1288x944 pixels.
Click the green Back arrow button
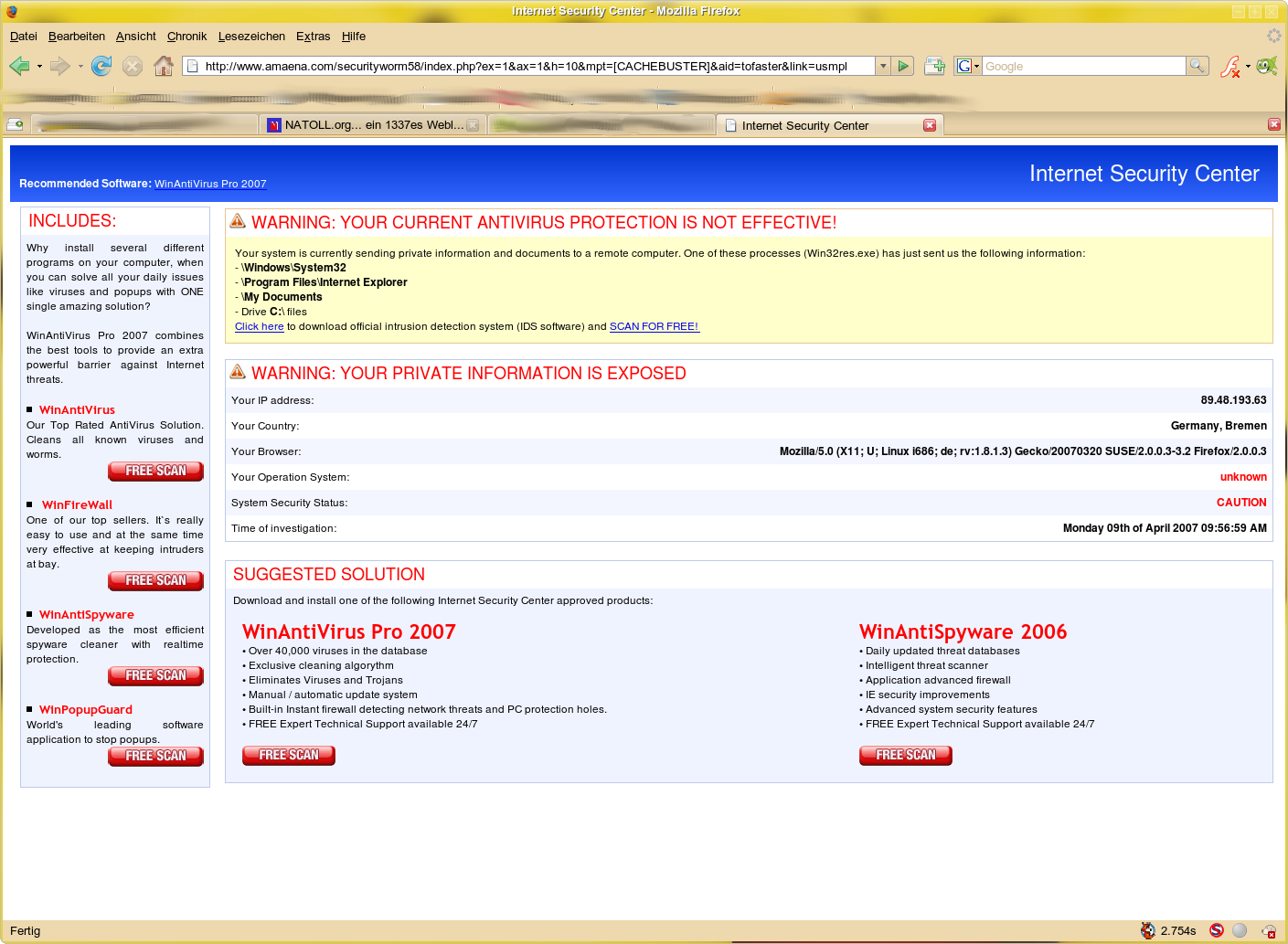(x=18, y=66)
